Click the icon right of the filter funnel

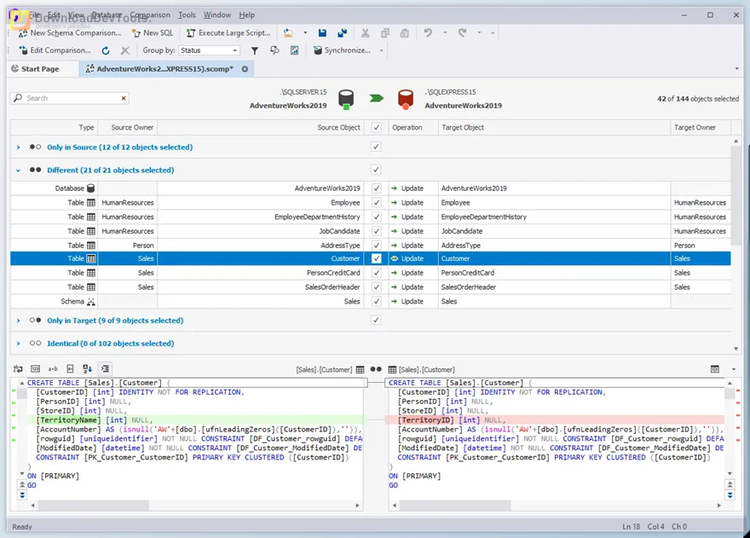pyautogui.click(x=275, y=50)
